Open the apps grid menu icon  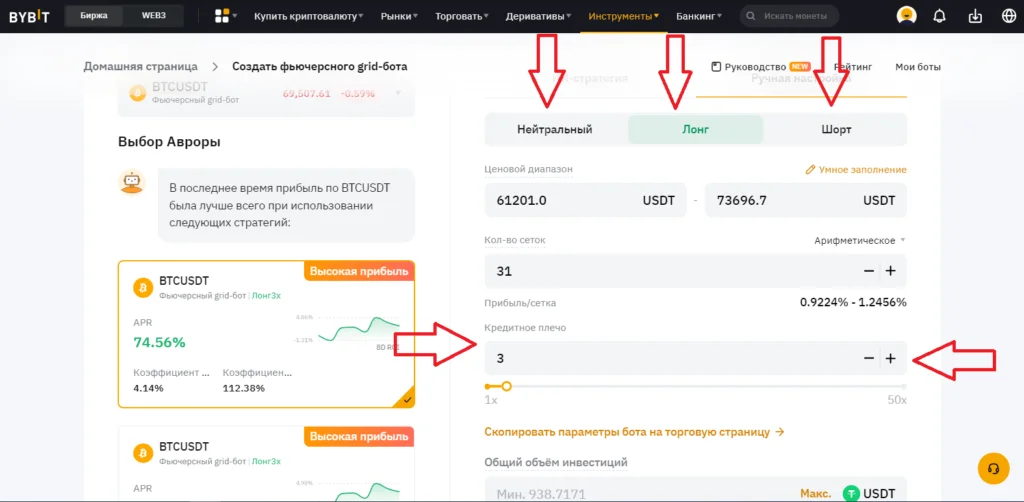[x=225, y=16]
